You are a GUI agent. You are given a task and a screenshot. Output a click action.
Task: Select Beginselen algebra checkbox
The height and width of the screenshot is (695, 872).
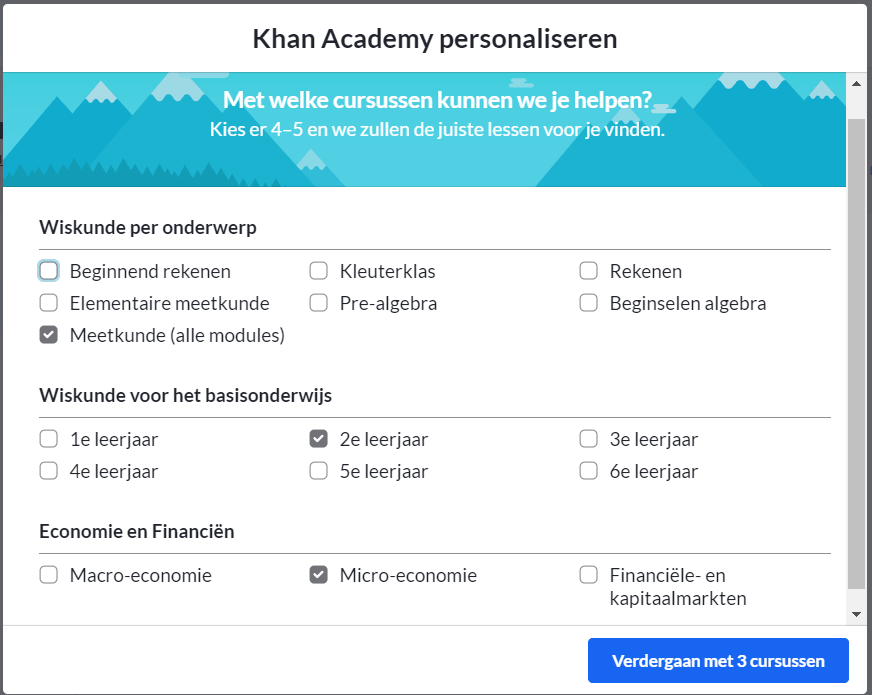coord(588,303)
